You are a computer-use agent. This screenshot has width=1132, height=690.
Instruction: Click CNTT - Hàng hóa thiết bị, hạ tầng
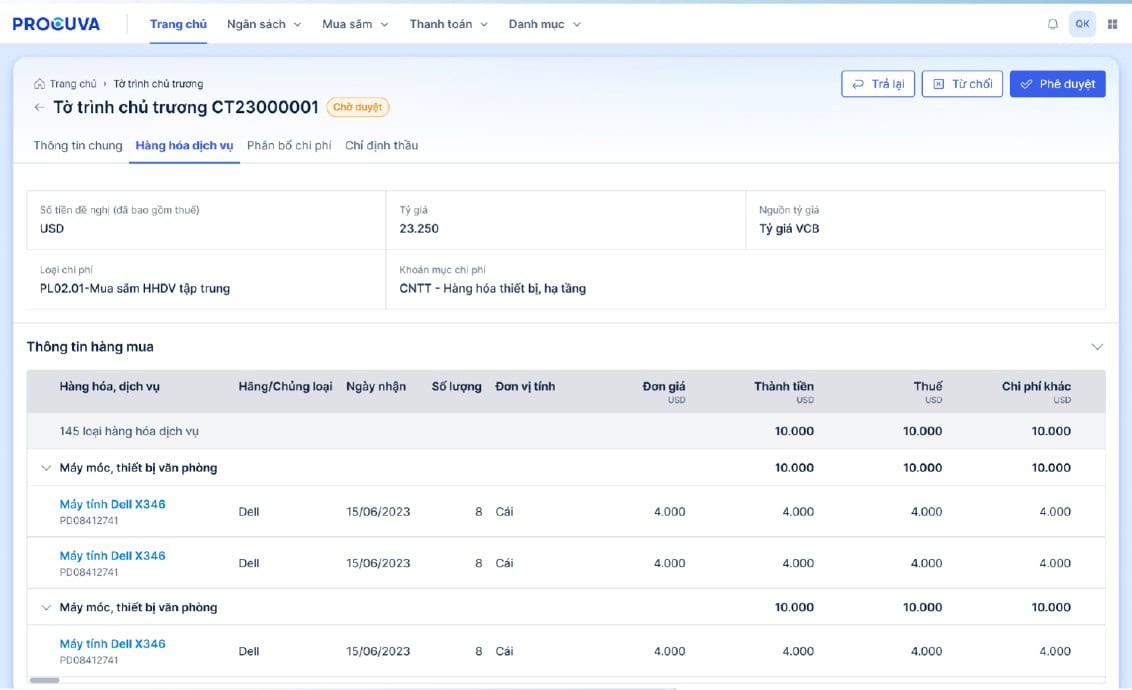(492, 289)
